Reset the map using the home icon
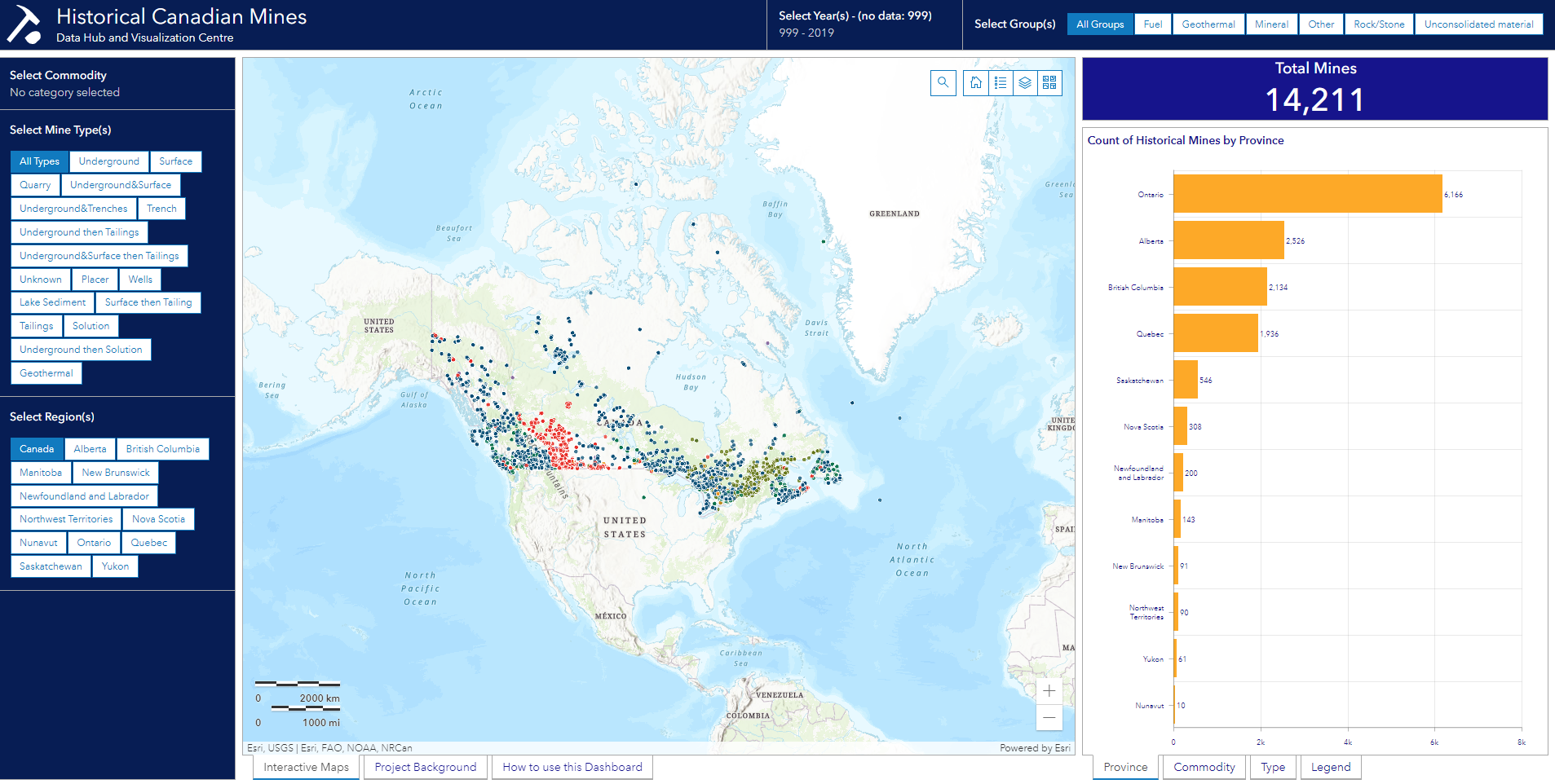The height and width of the screenshot is (784, 1555). (x=976, y=82)
